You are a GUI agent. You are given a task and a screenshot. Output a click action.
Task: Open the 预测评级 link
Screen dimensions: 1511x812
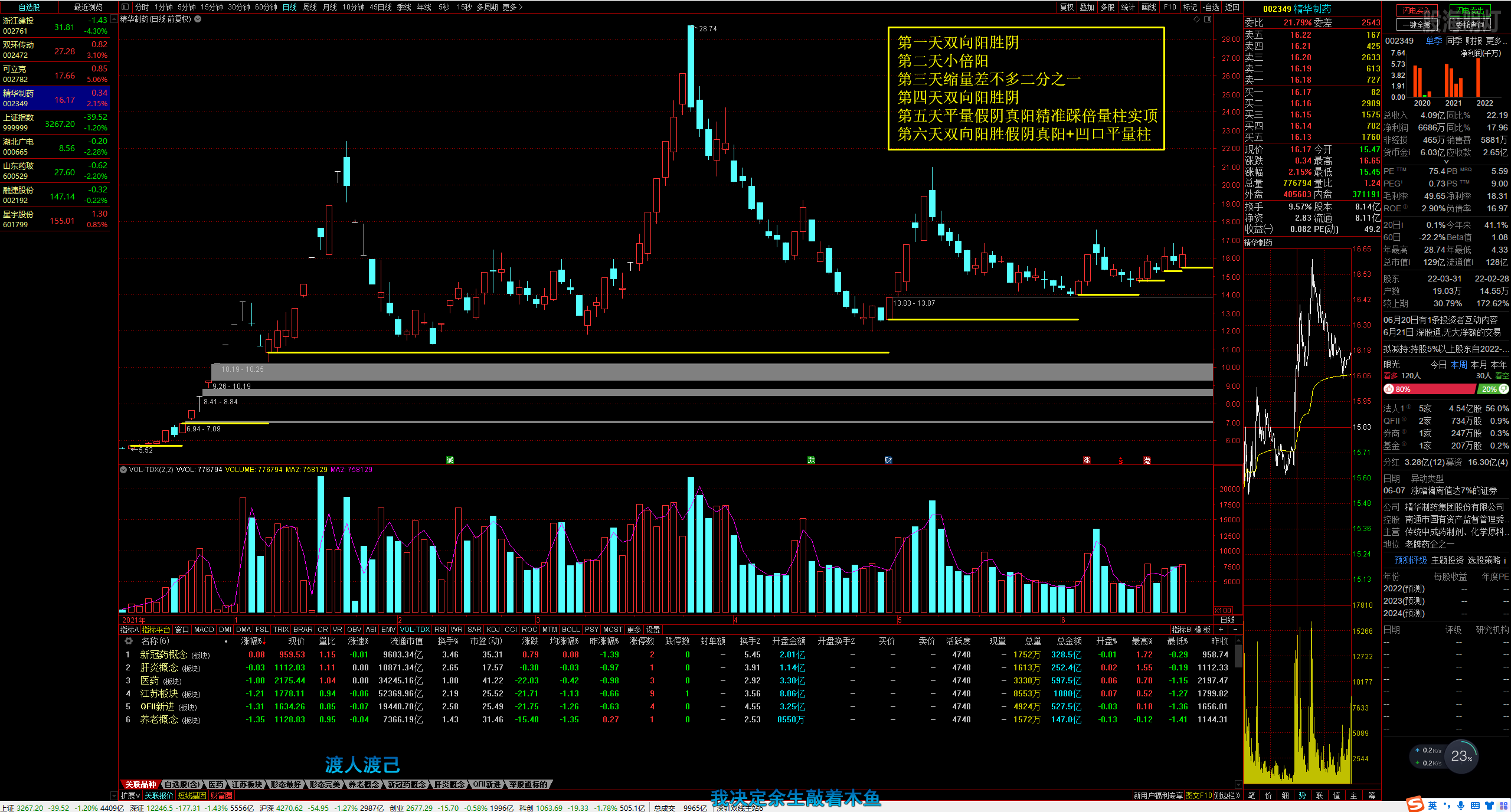(x=1411, y=560)
